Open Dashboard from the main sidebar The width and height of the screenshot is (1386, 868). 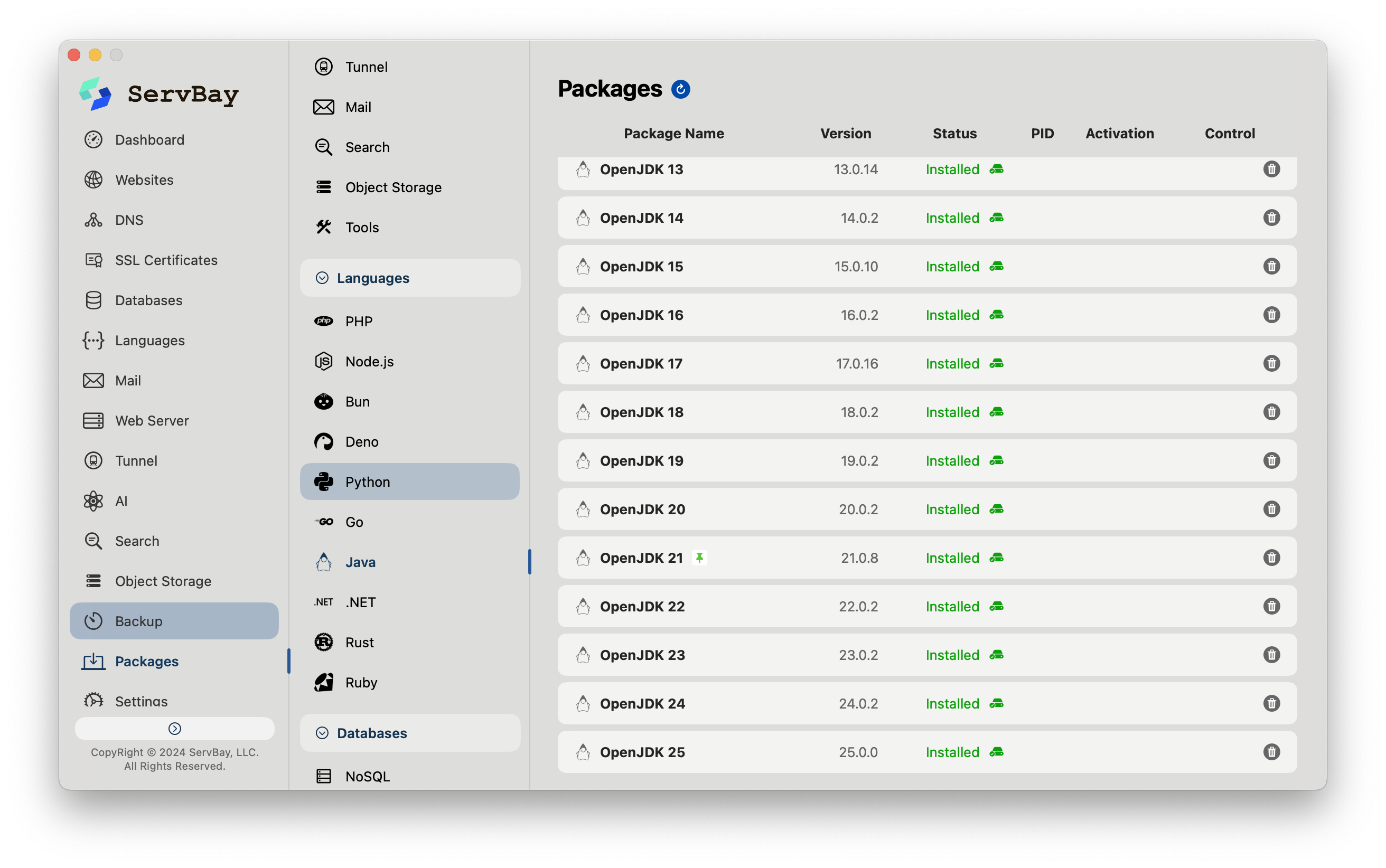[x=149, y=139]
